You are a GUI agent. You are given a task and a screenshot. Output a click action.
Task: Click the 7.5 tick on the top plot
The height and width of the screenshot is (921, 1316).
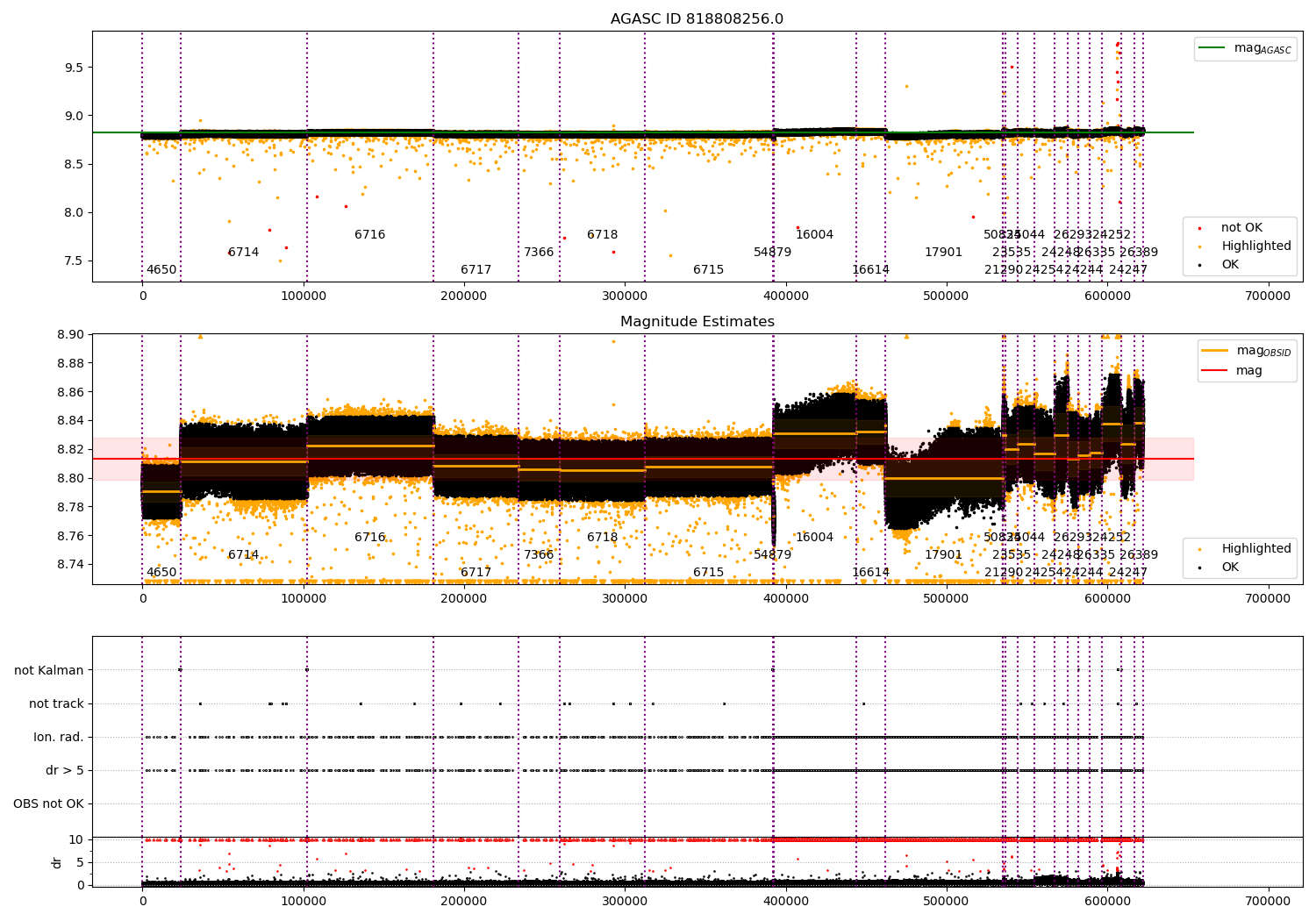pyautogui.click(x=74, y=261)
